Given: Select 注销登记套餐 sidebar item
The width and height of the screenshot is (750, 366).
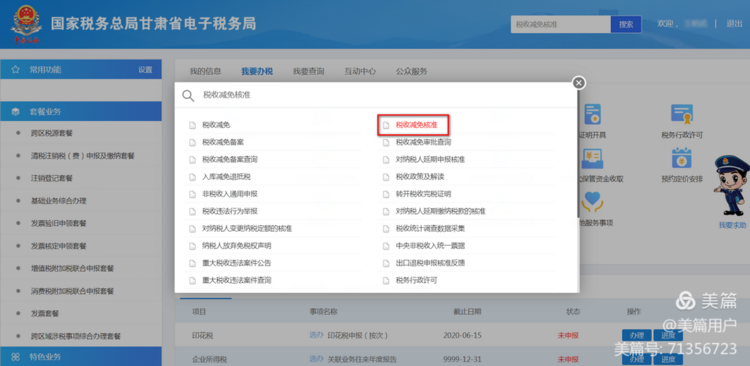Looking at the screenshot, I should [52, 178].
